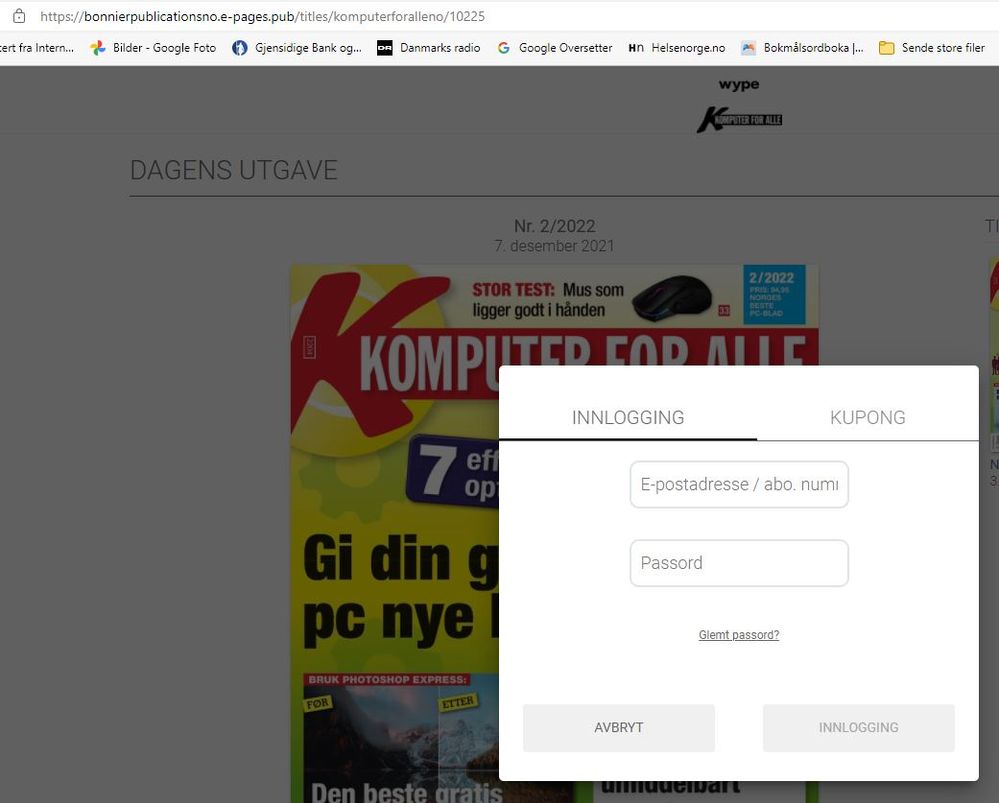
Task: Open the Sende store filer bookmark folder
Action: pos(931,47)
